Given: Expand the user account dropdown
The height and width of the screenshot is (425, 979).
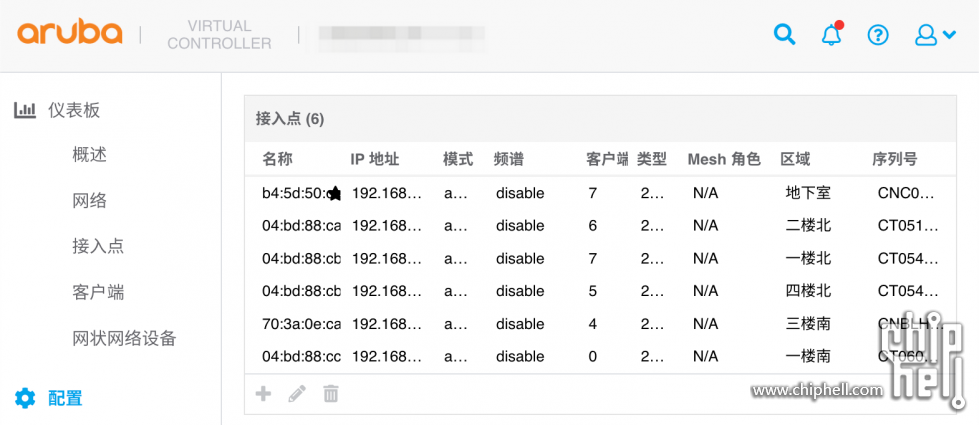Looking at the screenshot, I should pyautogui.click(x=935, y=35).
